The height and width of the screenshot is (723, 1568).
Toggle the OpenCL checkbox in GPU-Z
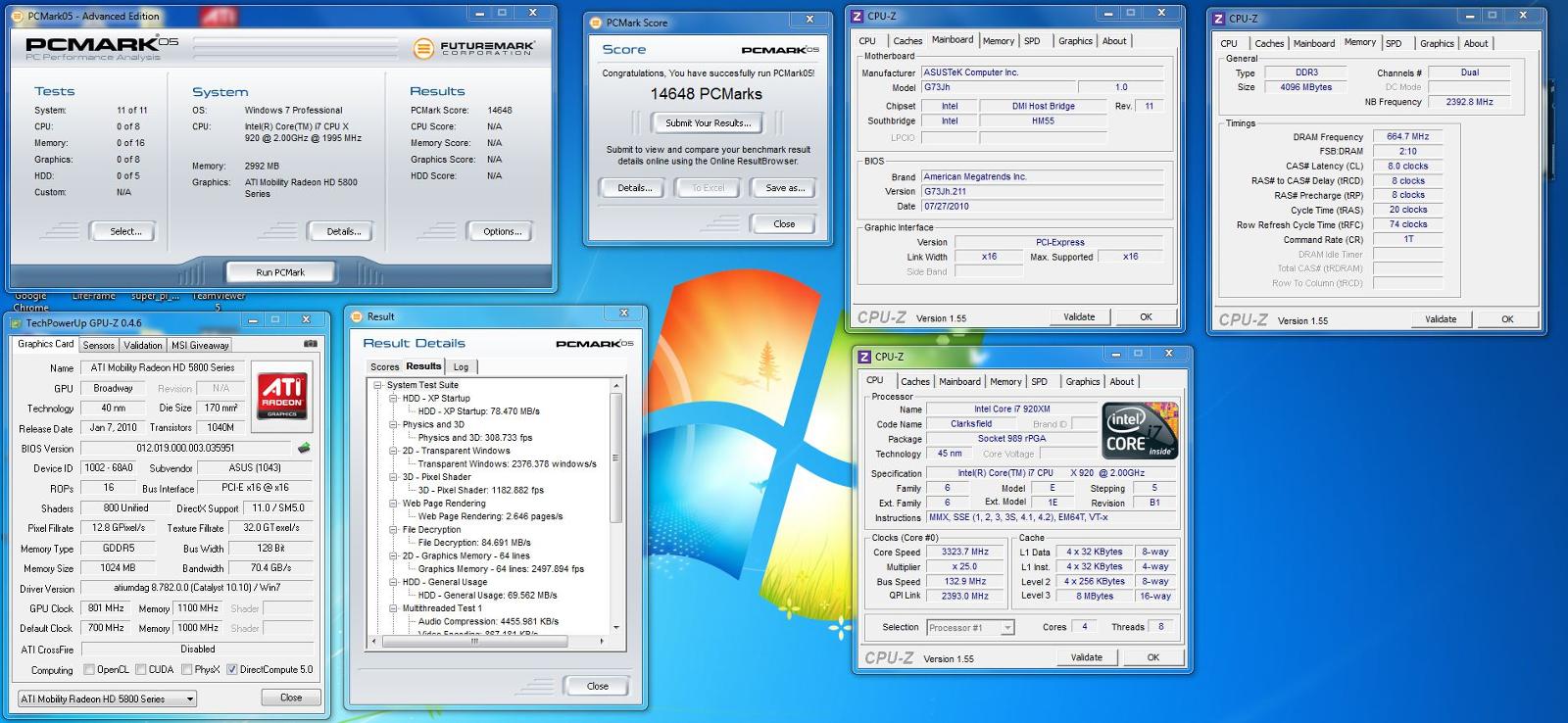pyautogui.click(x=89, y=670)
